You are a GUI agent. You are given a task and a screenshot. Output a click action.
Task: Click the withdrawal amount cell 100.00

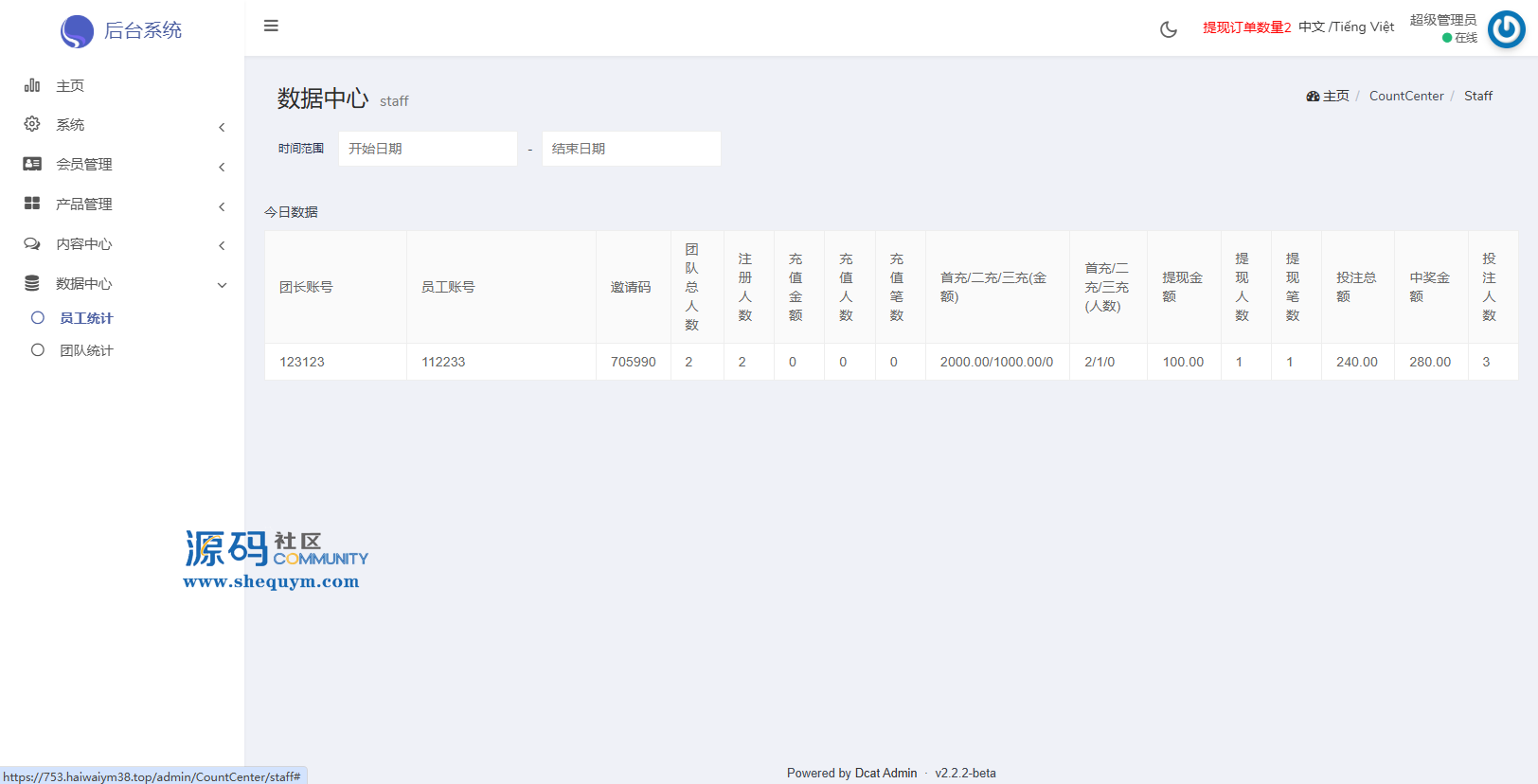1183,362
